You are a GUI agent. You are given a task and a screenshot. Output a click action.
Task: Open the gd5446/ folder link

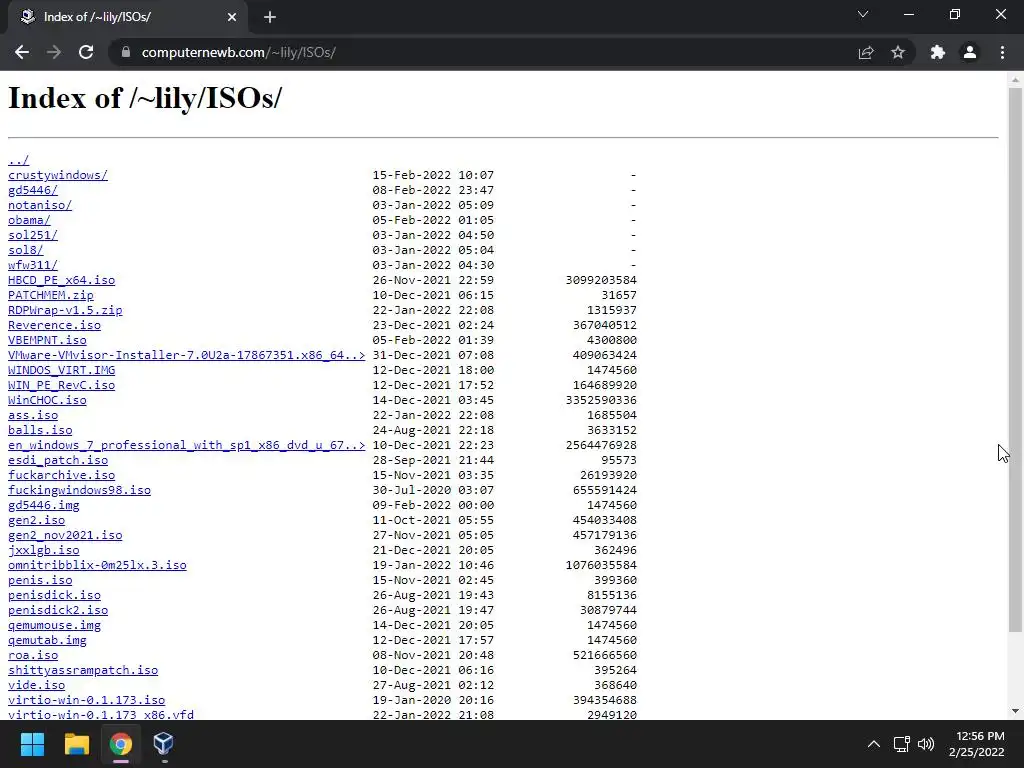click(x=33, y=190)
